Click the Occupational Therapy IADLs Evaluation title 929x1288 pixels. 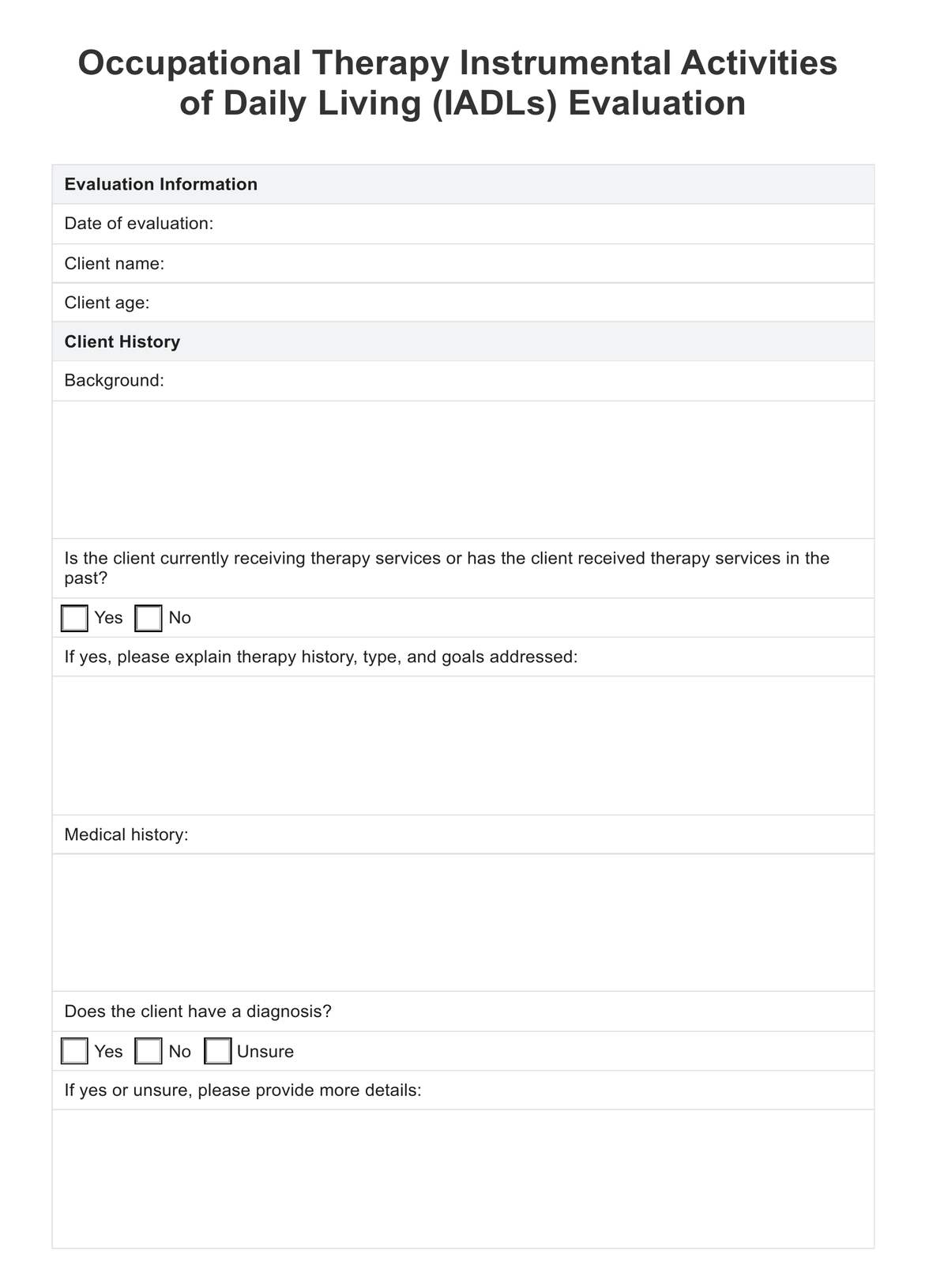[458, 83]
